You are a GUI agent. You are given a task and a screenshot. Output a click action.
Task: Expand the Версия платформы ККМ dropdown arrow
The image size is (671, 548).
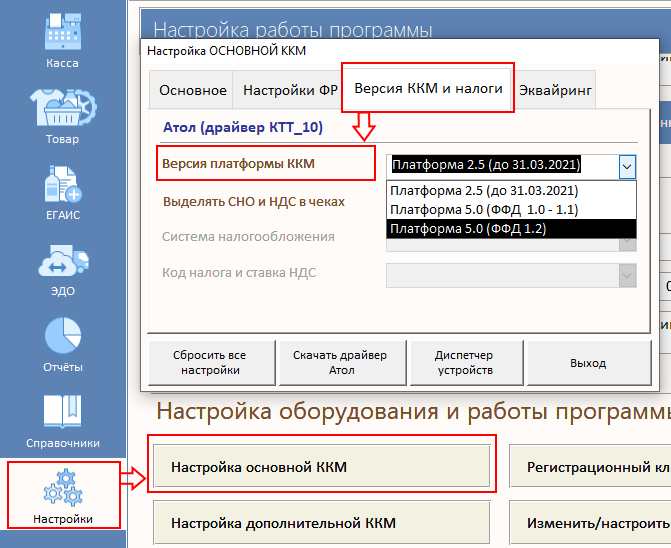627,166
